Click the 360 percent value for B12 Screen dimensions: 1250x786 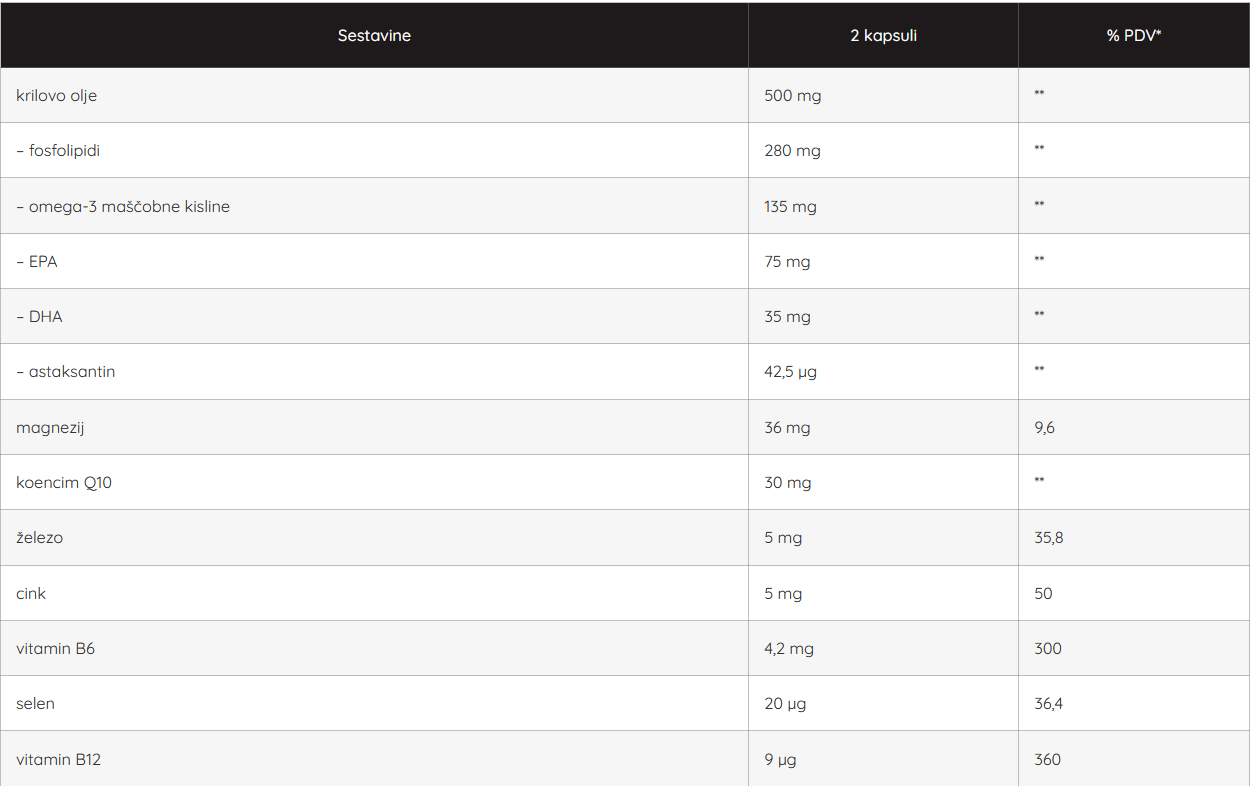pos(1048,760)
